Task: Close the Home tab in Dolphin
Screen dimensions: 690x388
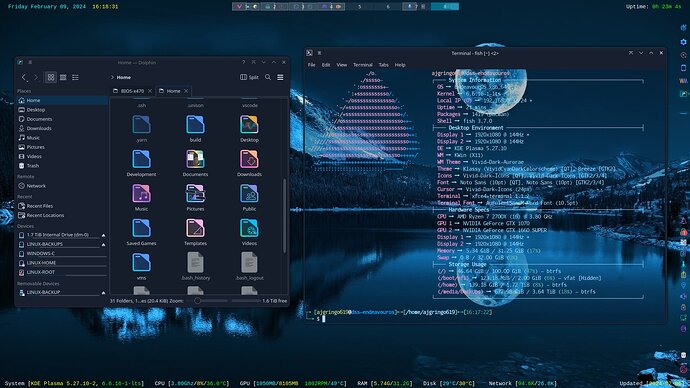Action: (x=186, y=91)
